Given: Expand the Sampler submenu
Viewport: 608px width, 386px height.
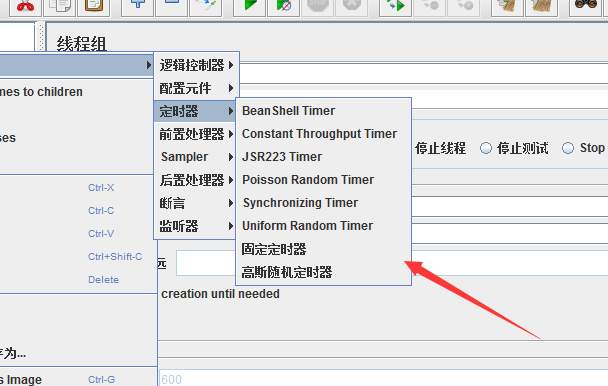Looking at the screenshot, I should pos(195,157).
